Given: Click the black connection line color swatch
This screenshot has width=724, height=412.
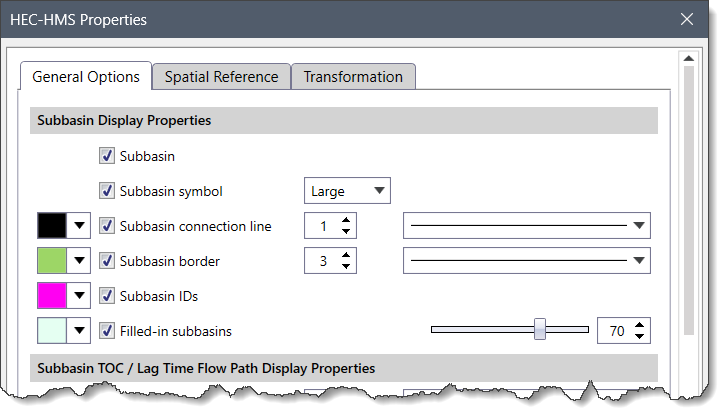Looking at the screenshot, I should 51,226.
